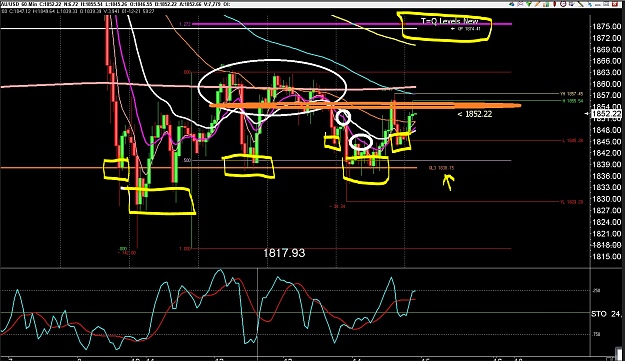Click the 'L 1845.26' low level label
The height and width of the screenshot is (361, 625).
point(573,141)
